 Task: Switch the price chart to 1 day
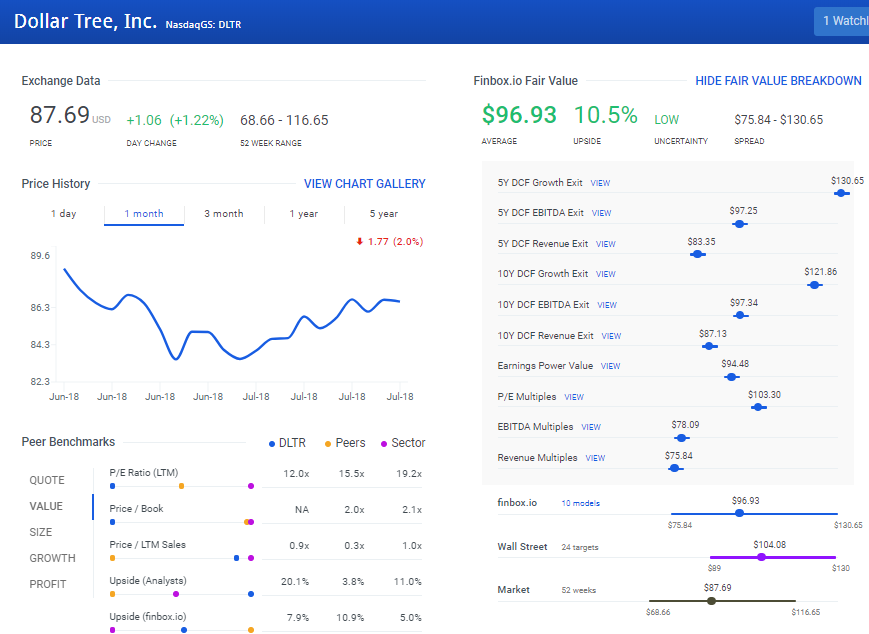[x=64, y=214]
